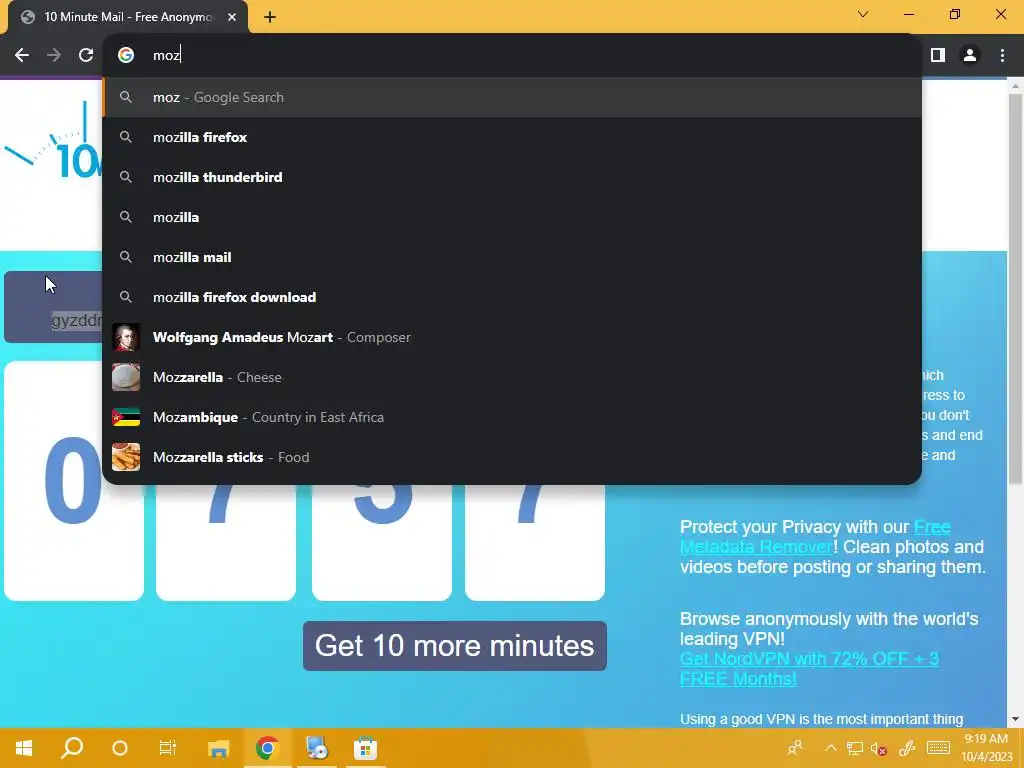Click the scrollbar down arrow

1015,719
